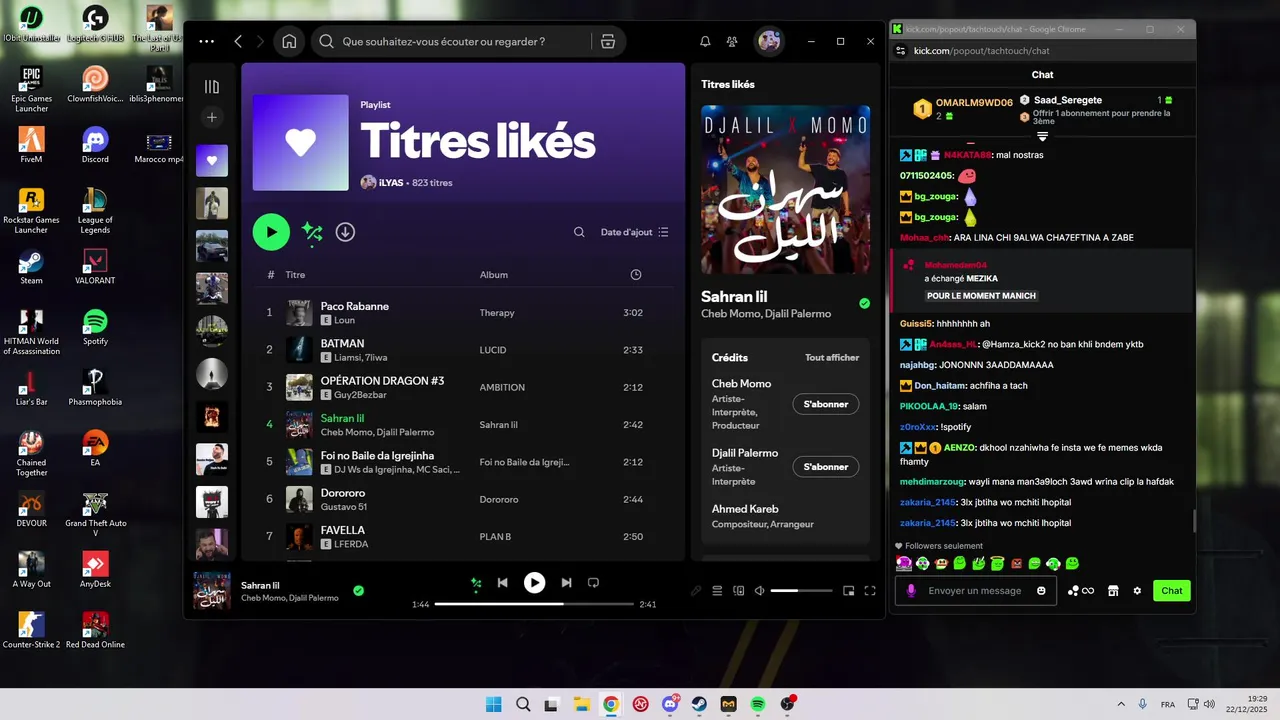Skip to next track
The height and width of the screenshot is (720, 1280).
(566, 582)
